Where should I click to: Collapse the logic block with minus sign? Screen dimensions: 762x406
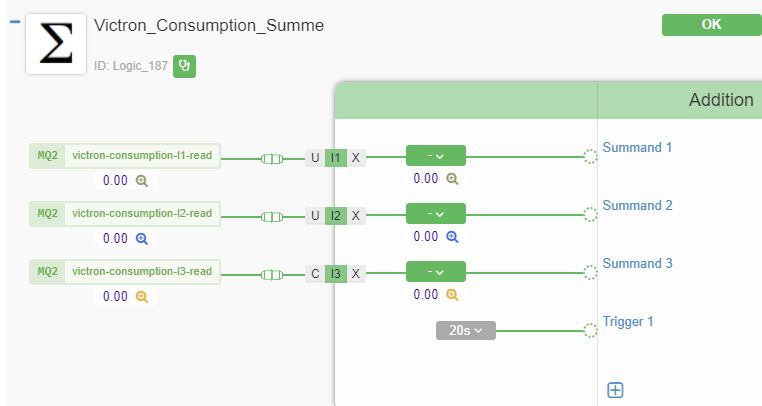15,21
